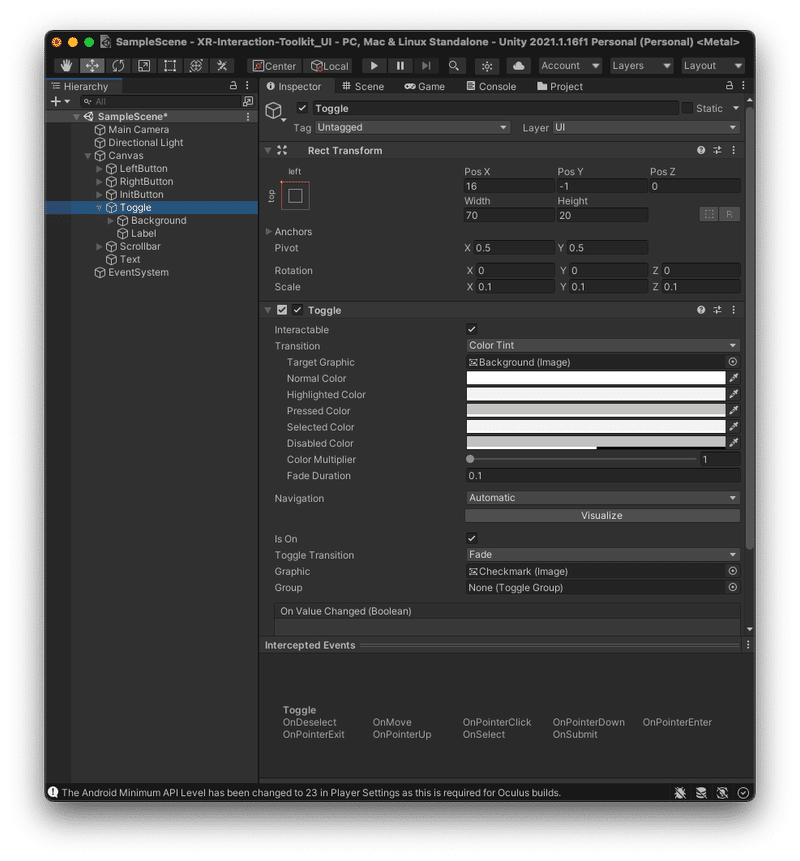Click the Pos X input field
This screenshot has width=800, height=861.
point(508,186)
